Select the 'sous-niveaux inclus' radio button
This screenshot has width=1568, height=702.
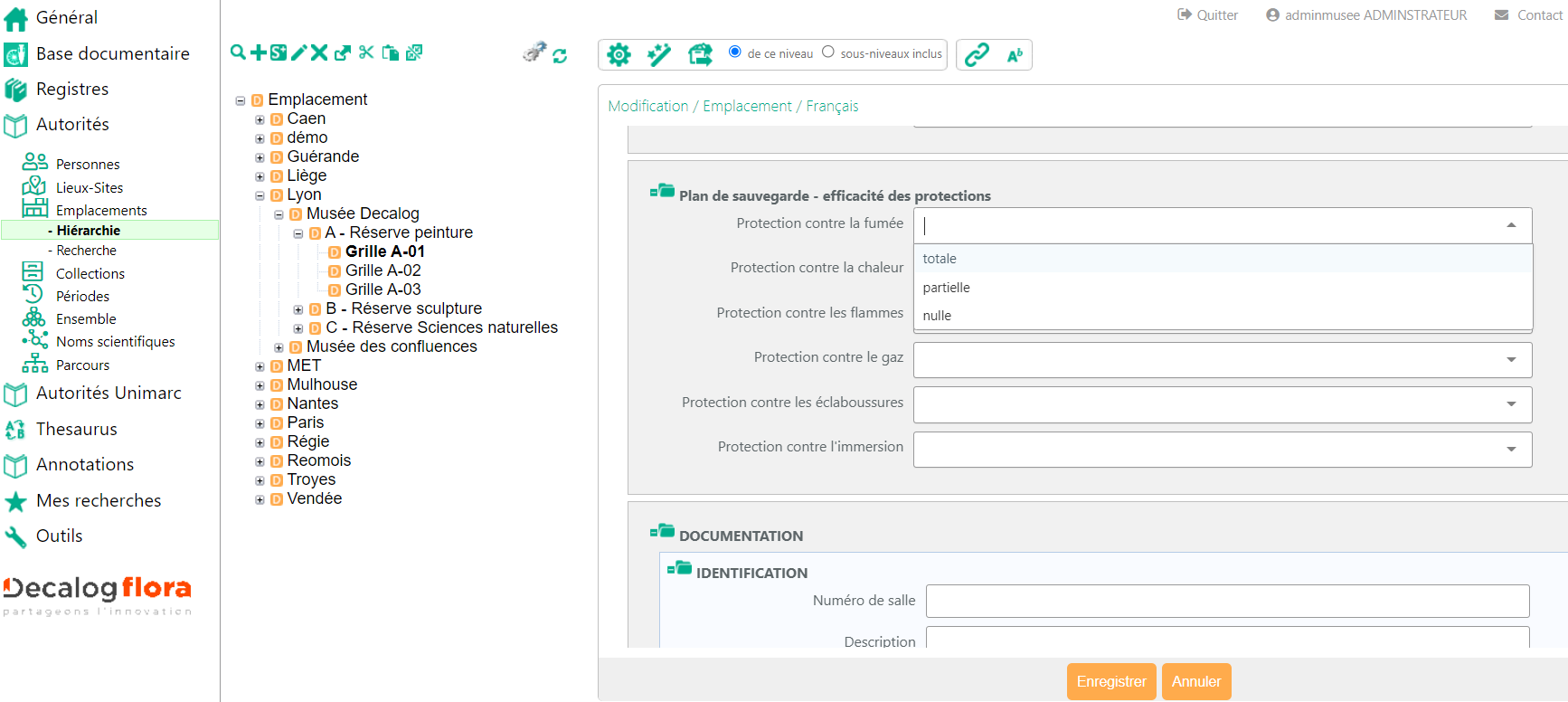[828, 52]
